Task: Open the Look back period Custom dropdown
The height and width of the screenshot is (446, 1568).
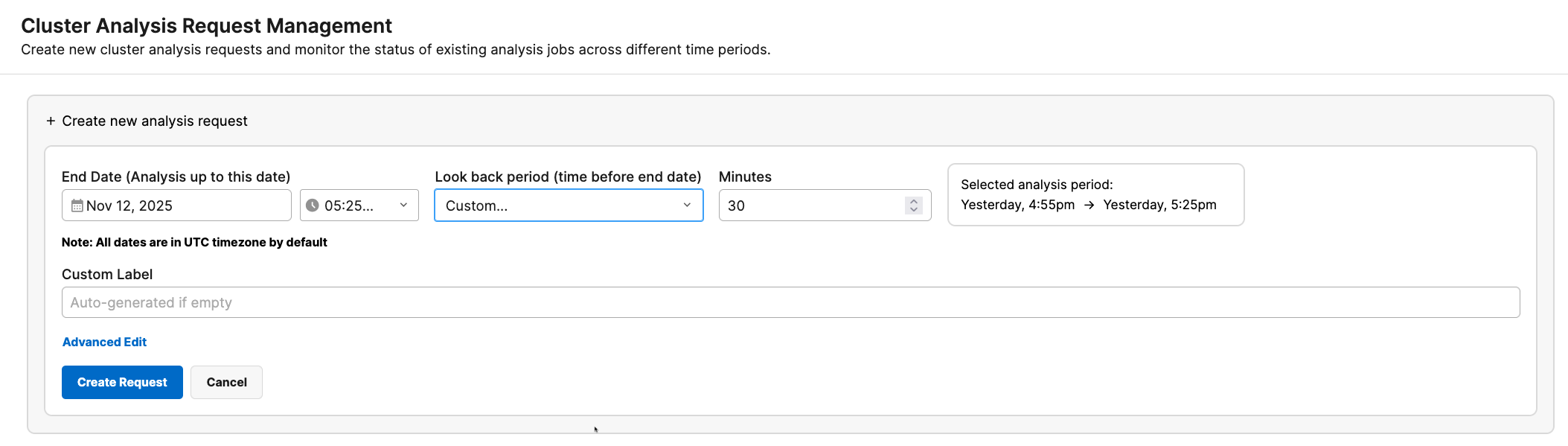Action: [x=558, y=206]
